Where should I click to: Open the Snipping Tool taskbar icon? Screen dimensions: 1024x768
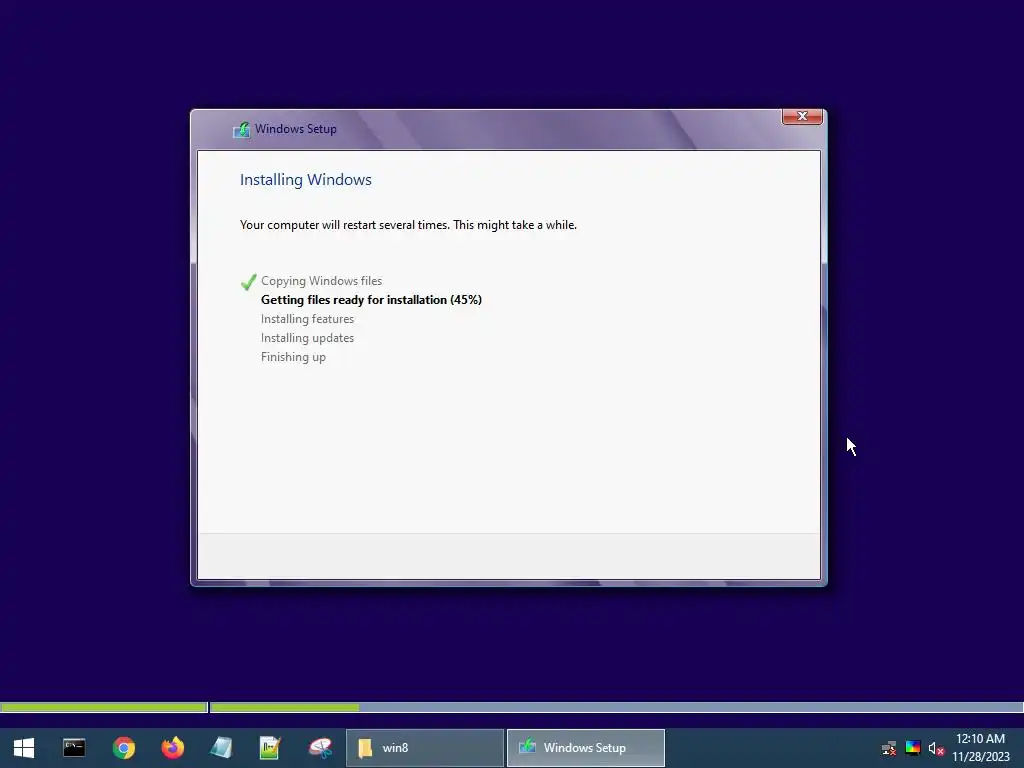coord(320,748)
